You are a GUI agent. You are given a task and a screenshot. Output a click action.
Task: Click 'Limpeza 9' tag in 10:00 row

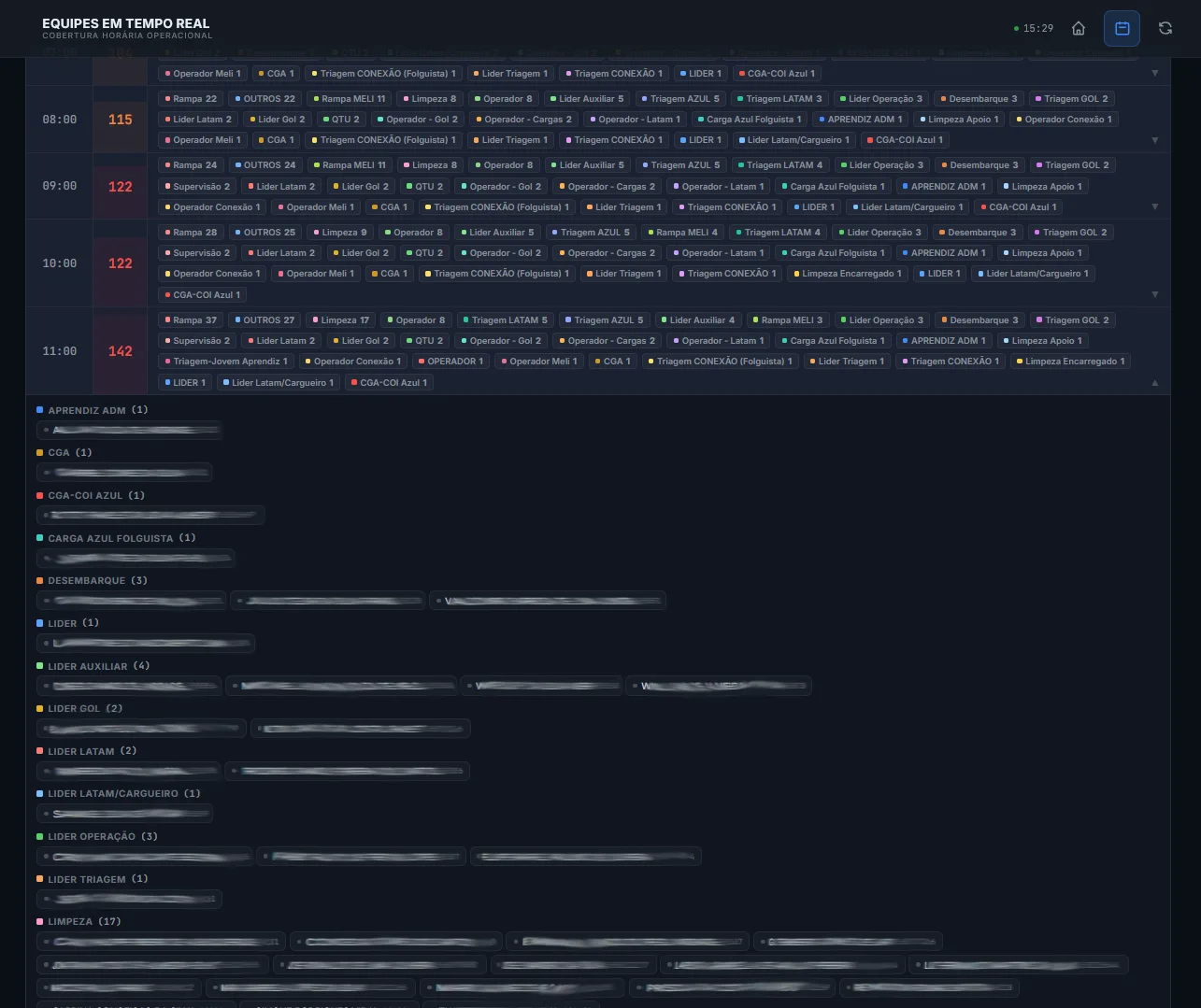click(340, 232)
